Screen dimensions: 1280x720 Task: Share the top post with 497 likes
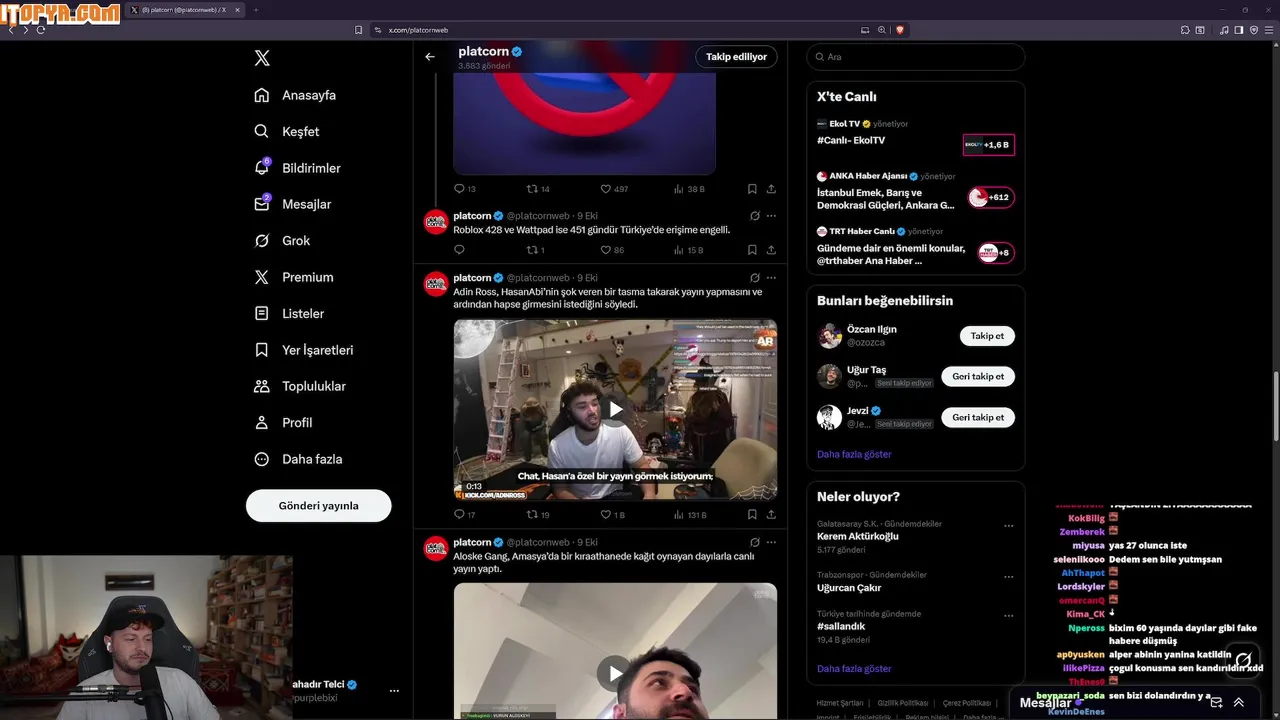click(771, 189)
